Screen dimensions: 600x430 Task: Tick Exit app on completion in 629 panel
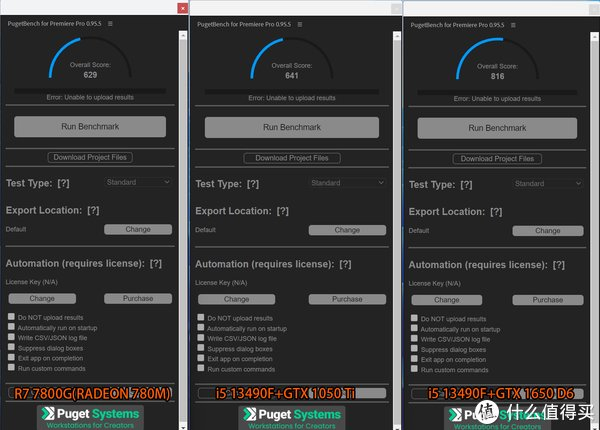pos(11,357)
